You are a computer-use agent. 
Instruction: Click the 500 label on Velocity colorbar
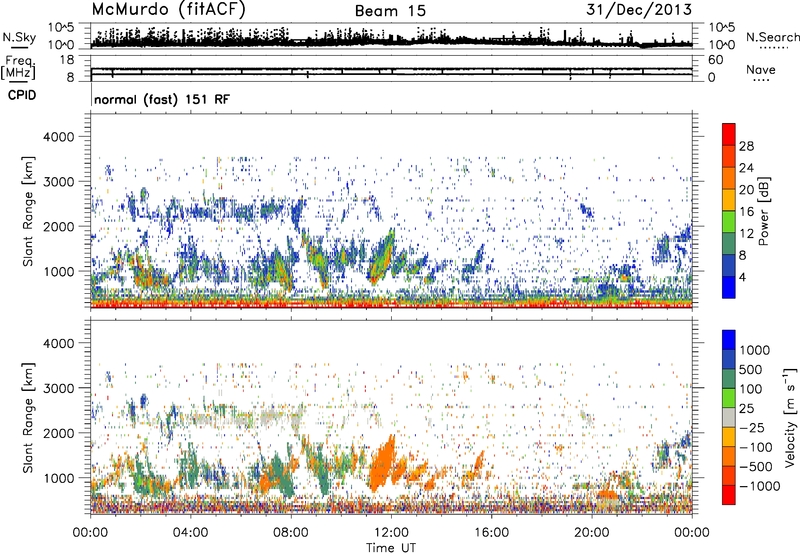[750, 370]
